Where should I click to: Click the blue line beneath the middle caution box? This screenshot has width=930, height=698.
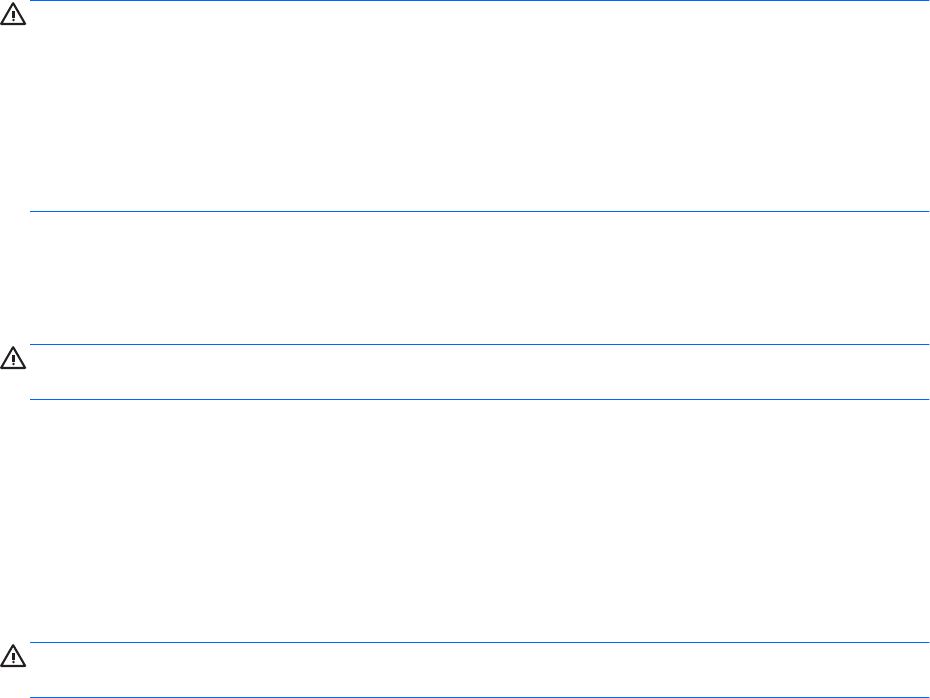[479, 399]
